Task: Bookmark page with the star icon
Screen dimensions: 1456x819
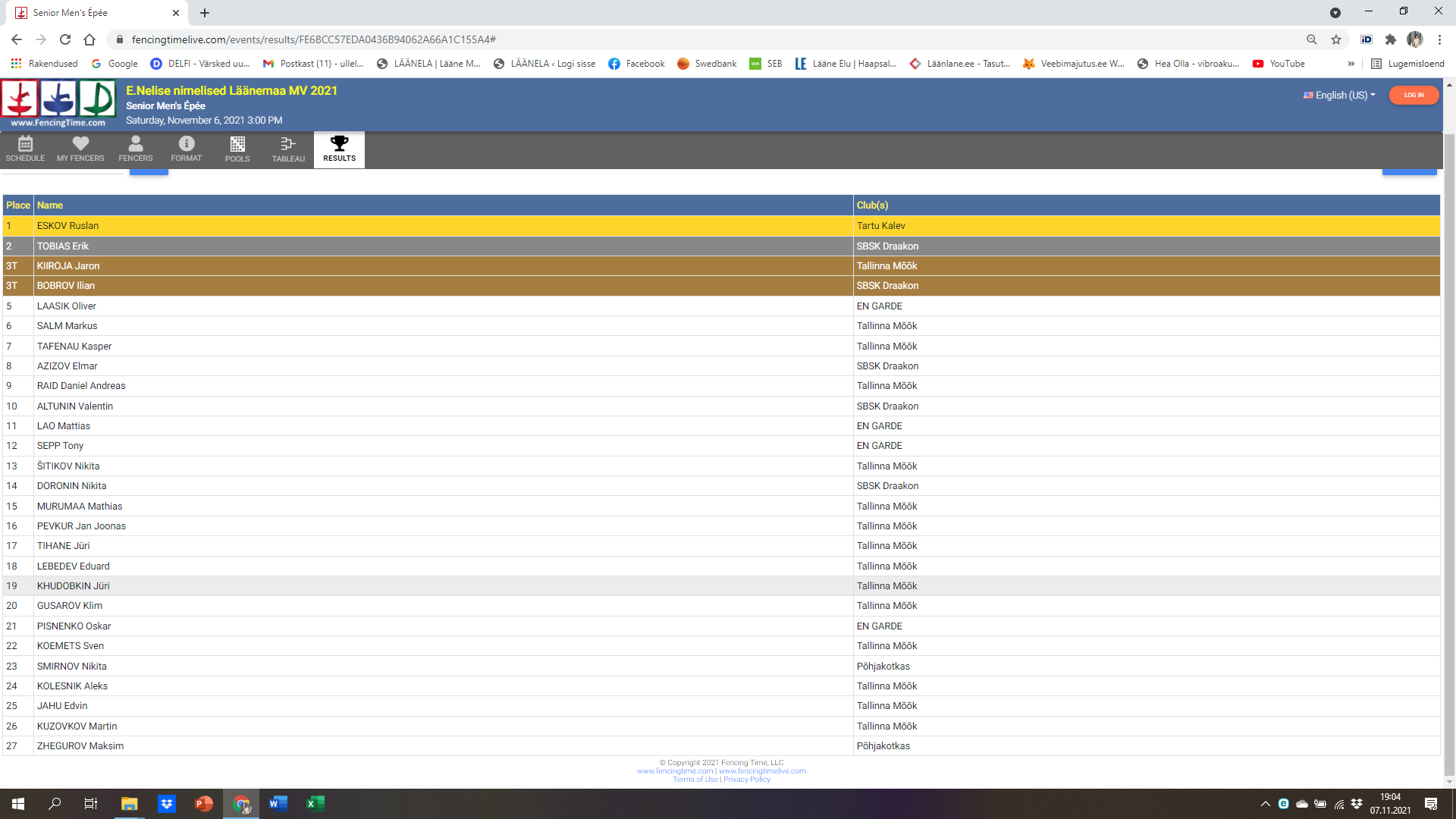Action: [x=1336, y=39]
